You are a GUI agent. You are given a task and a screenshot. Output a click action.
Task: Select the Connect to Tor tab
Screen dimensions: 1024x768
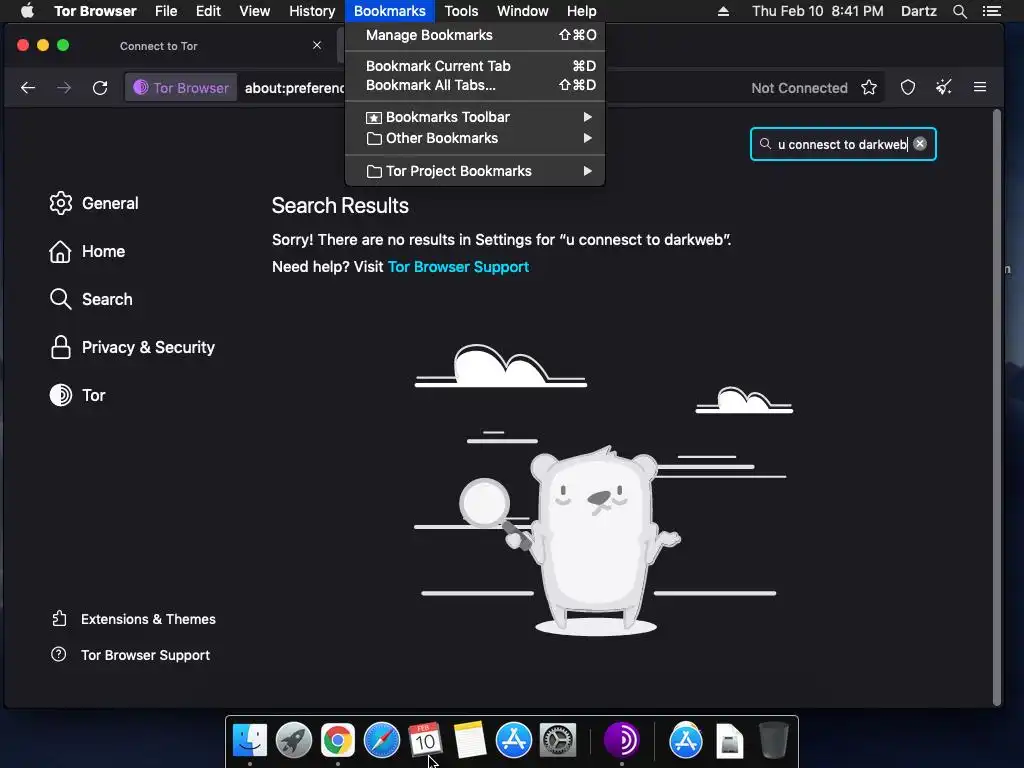(170, 46)
